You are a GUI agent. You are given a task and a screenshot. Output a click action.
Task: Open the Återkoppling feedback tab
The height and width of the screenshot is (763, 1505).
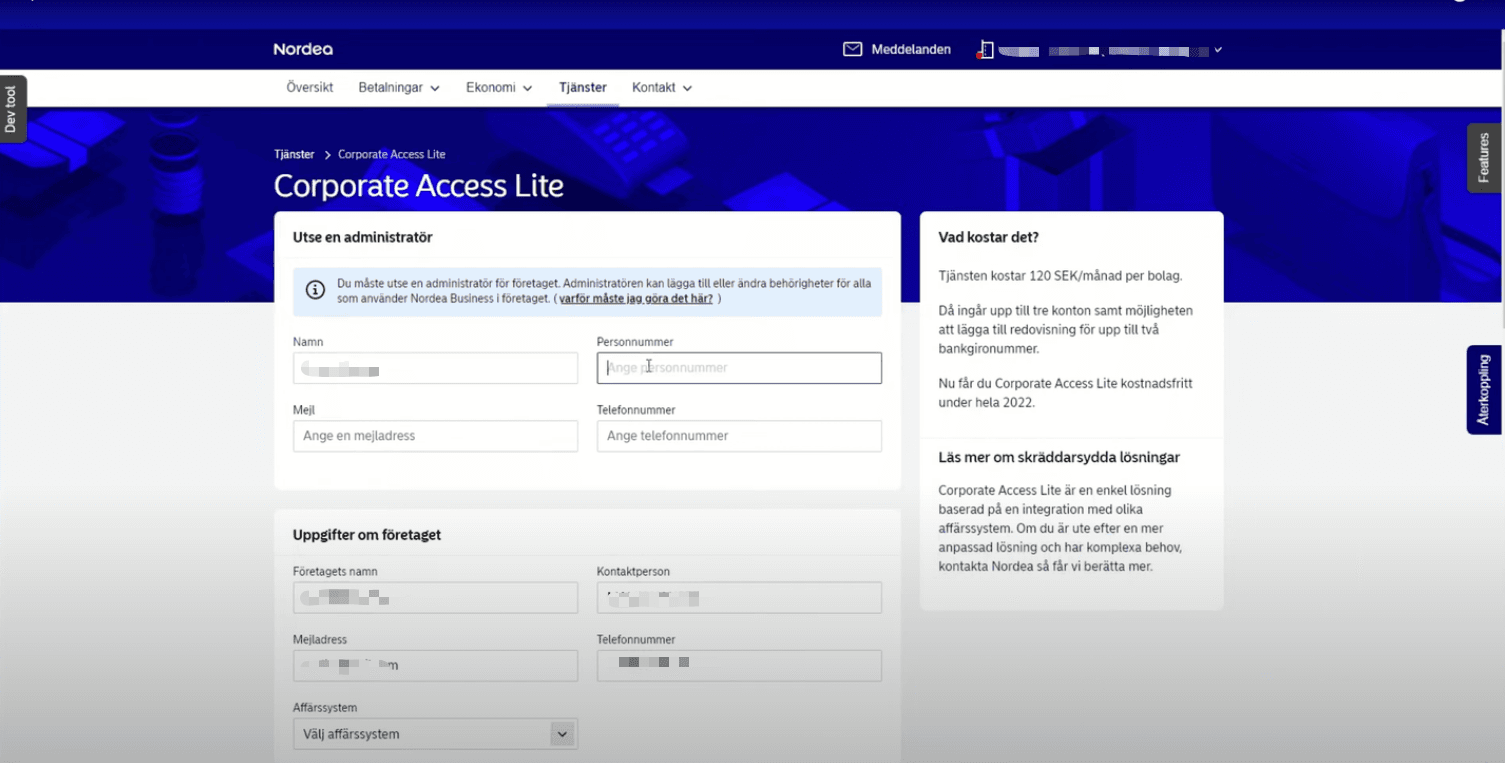pyautogui.click(x=1484, y=390)
